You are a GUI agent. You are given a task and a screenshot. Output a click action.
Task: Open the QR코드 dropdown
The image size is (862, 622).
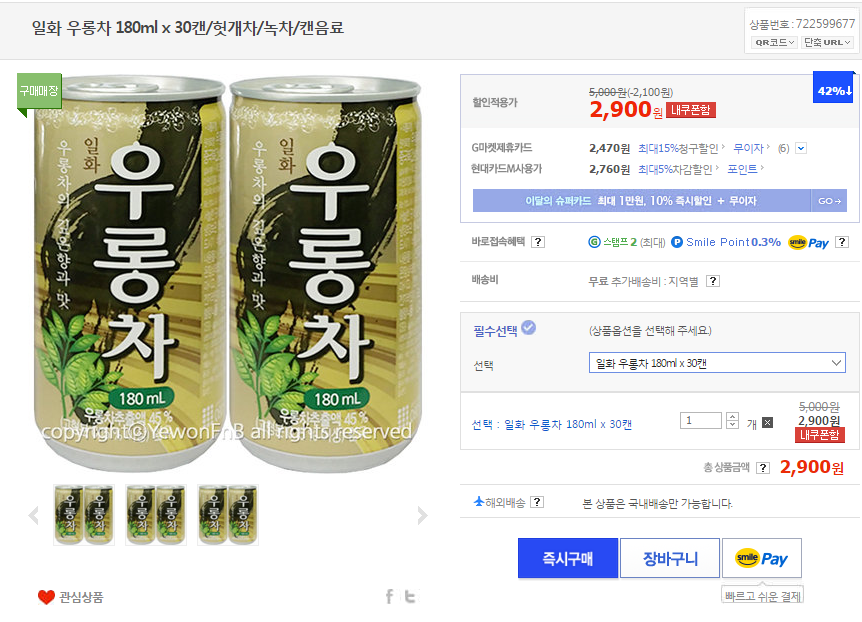click(775, 42)
